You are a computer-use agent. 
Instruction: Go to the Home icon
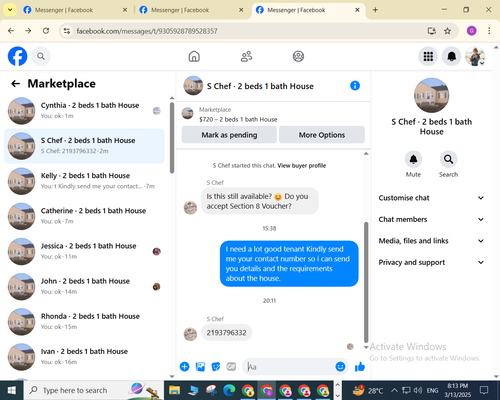pyautogui.click(x=194, y=56)
